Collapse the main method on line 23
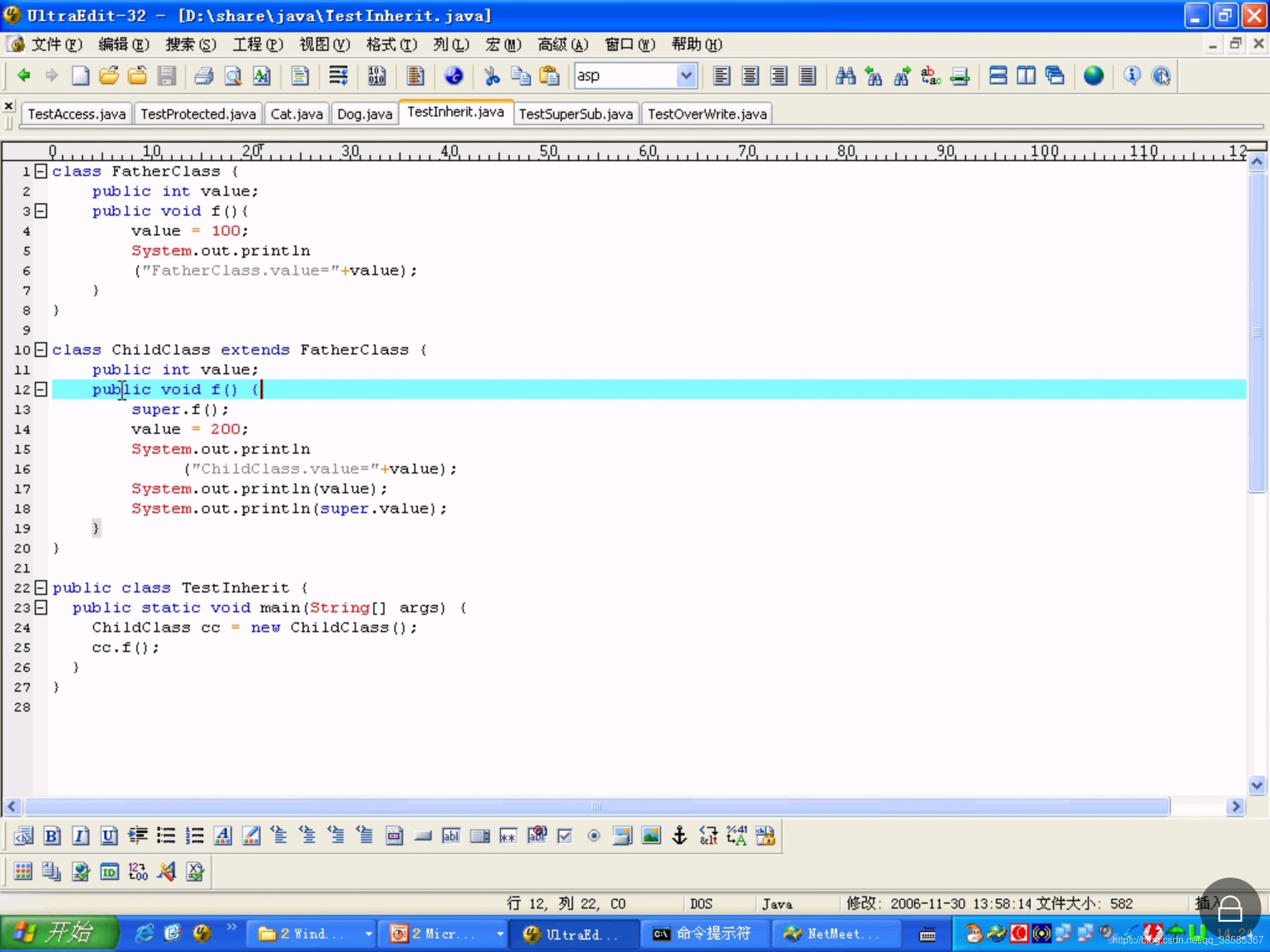Viewport: 1270px width, 952px height. 41,607
